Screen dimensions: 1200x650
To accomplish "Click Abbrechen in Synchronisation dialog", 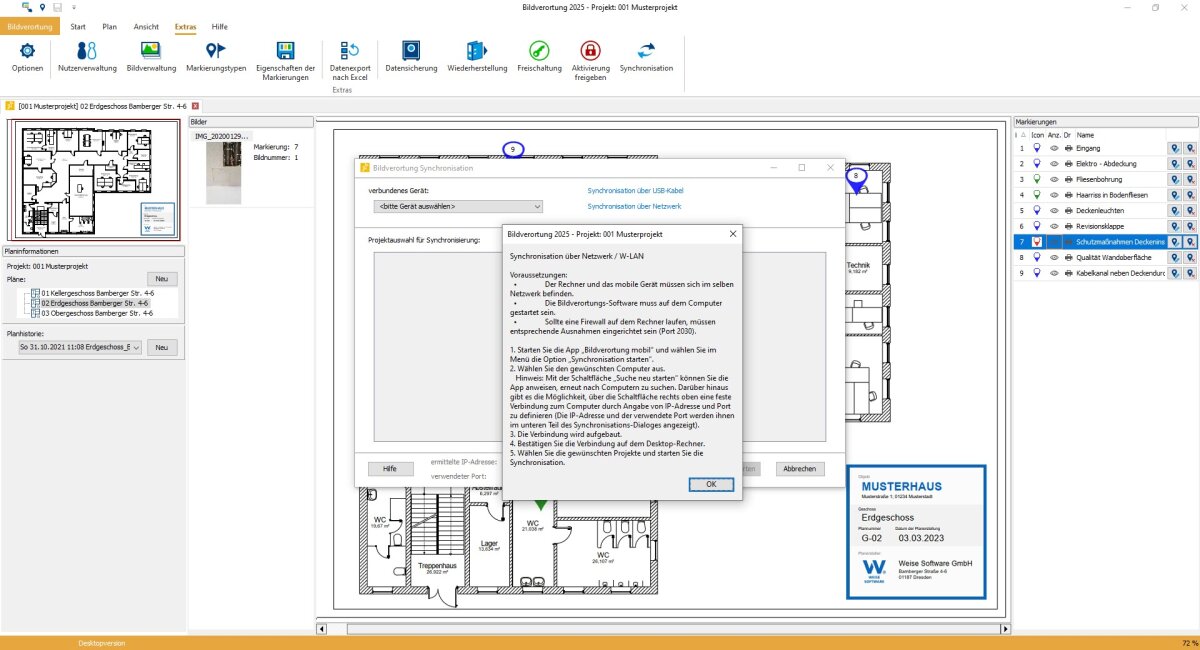I will [x=799, y=468].
